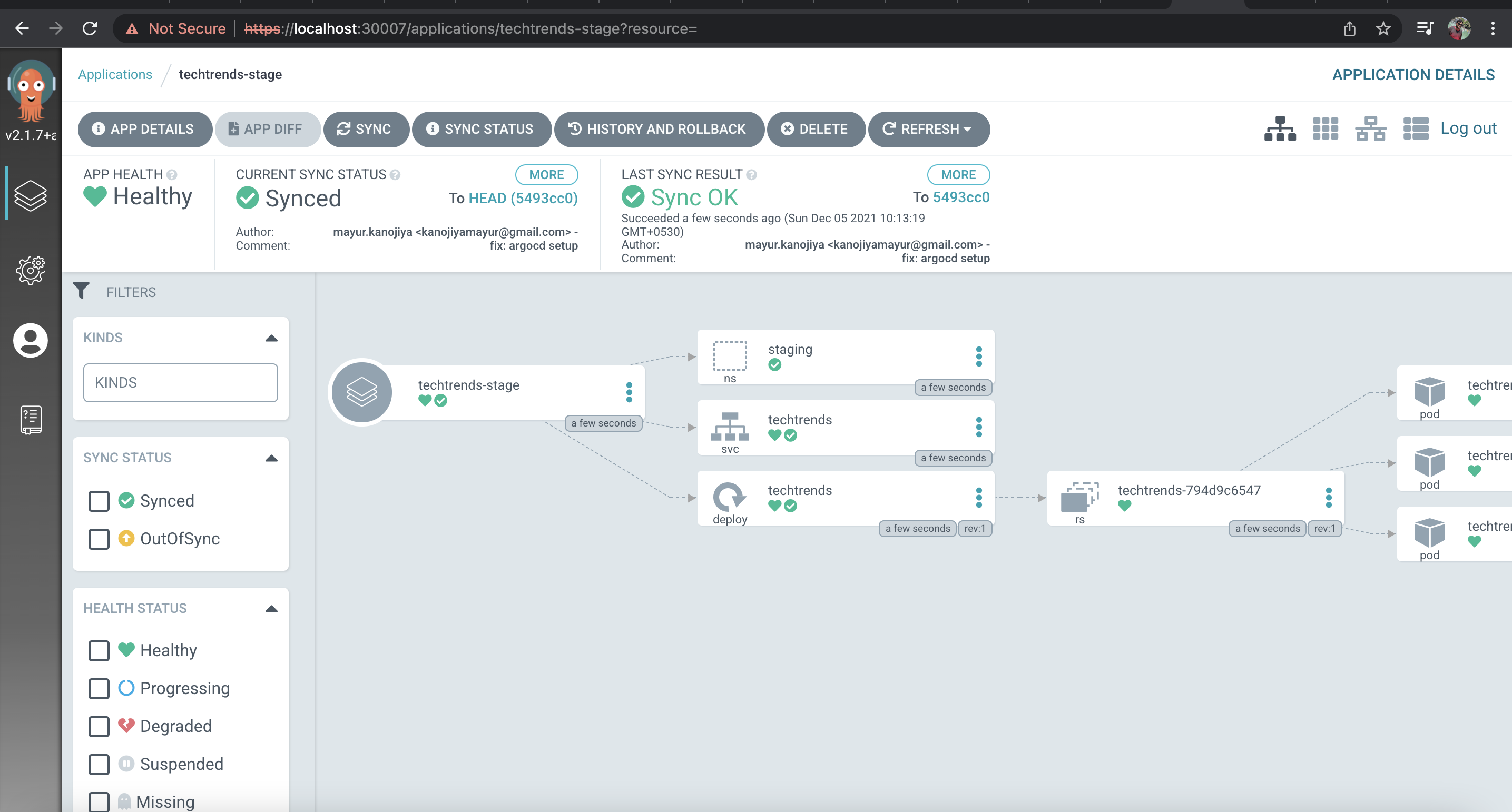Click the HISTORY AND ROLLBACK button
This screenshot has height=812, width=1512.
(659, 129)
